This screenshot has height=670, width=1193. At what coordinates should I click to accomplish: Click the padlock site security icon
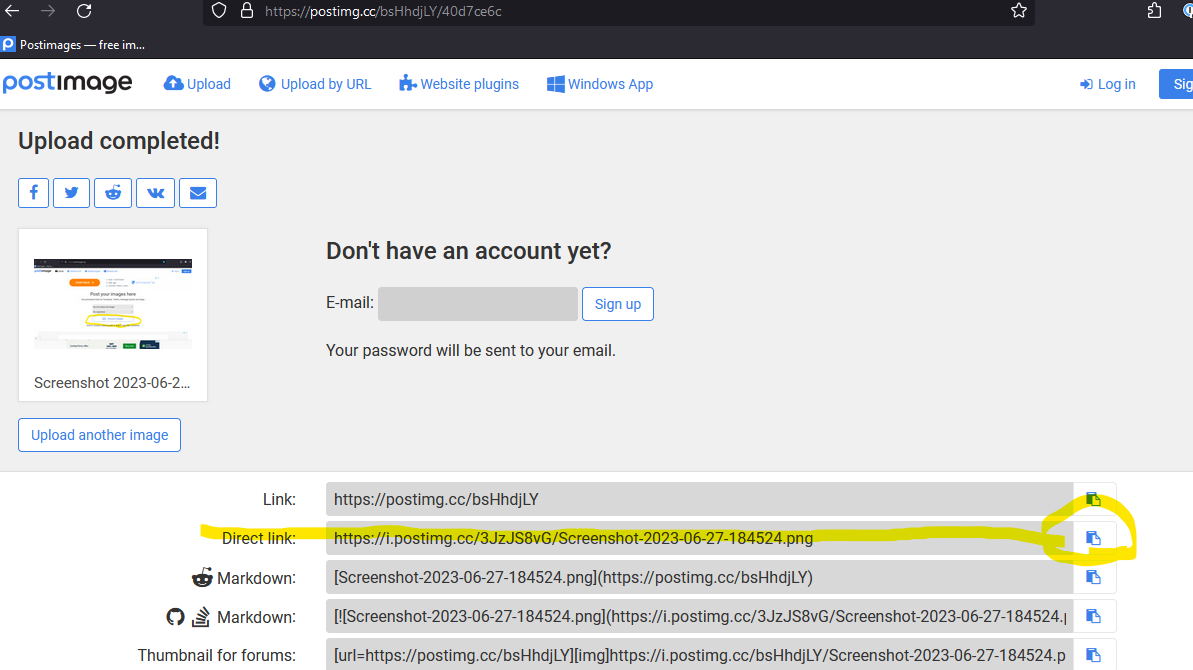pyautogui.click(x=247, y=11)
